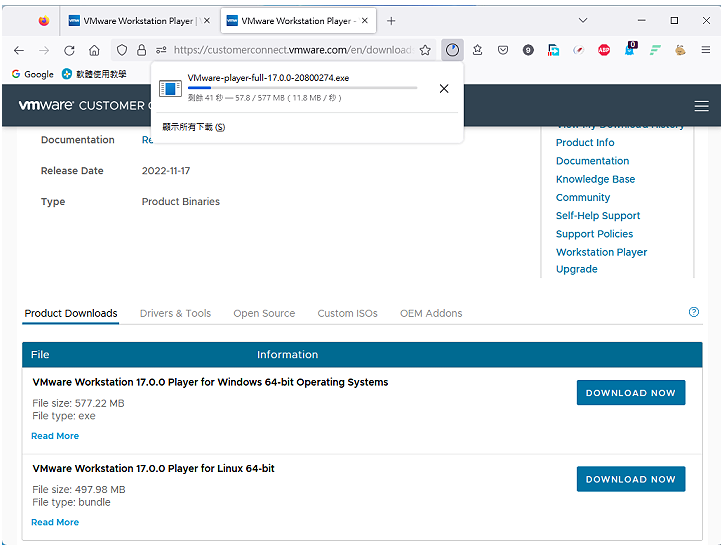Image resolution: width=721 pixels, height=546 pixels.
Task: Close the active VMware Workstation Player tab
Action: (365, 21)
